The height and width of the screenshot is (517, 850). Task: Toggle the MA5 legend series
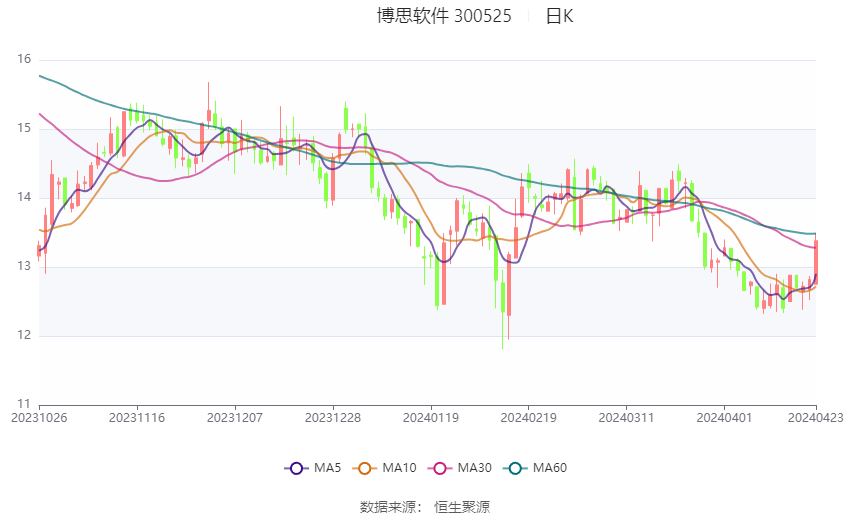click(313, 468)
